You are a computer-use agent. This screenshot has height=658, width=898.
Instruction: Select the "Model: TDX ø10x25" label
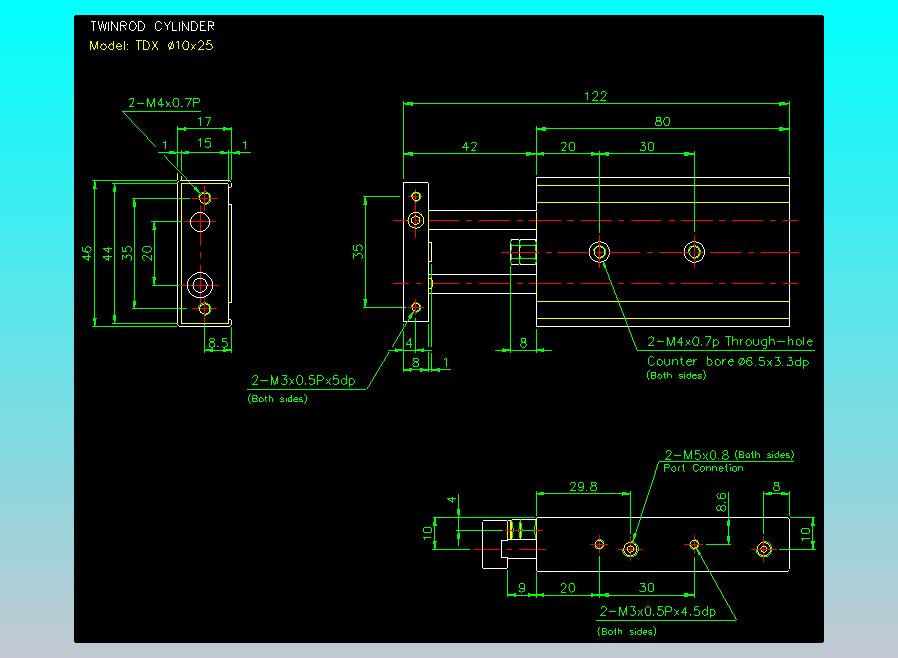(x=151, y=46)
